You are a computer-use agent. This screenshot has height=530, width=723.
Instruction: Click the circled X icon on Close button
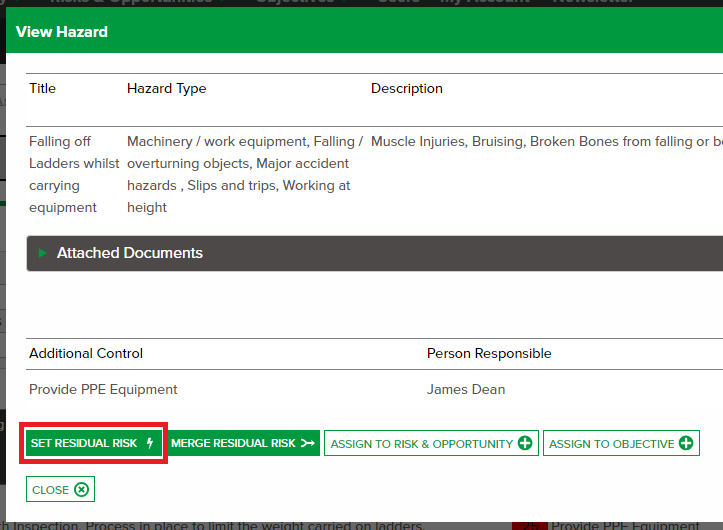click(x=82, y=489)
